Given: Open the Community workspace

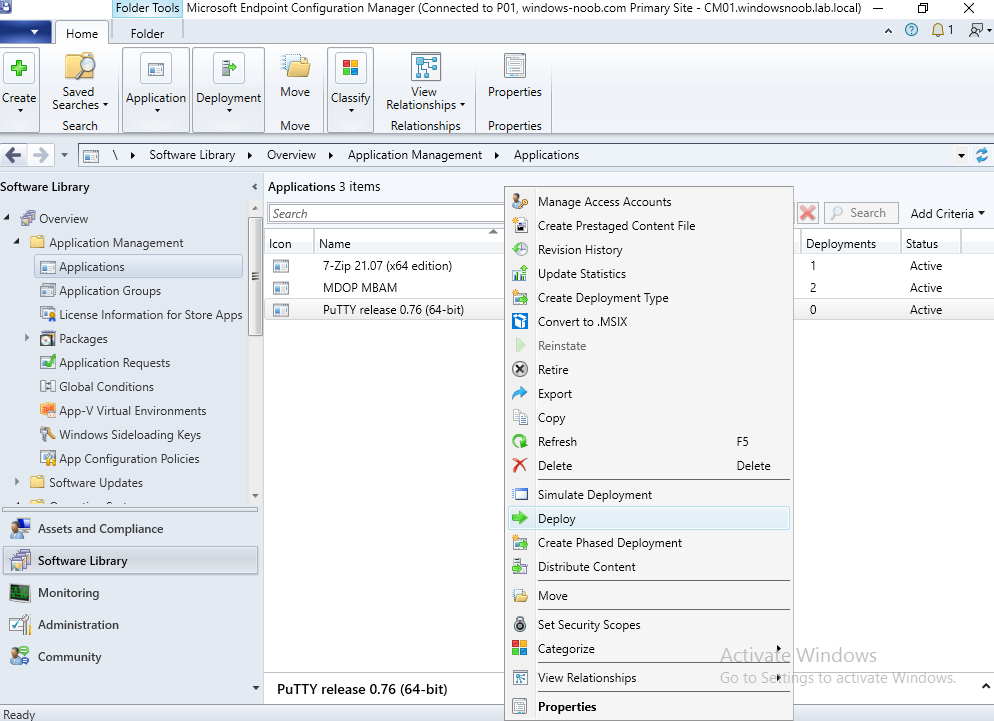Looking at the screenshot, I should pos(131,657).
